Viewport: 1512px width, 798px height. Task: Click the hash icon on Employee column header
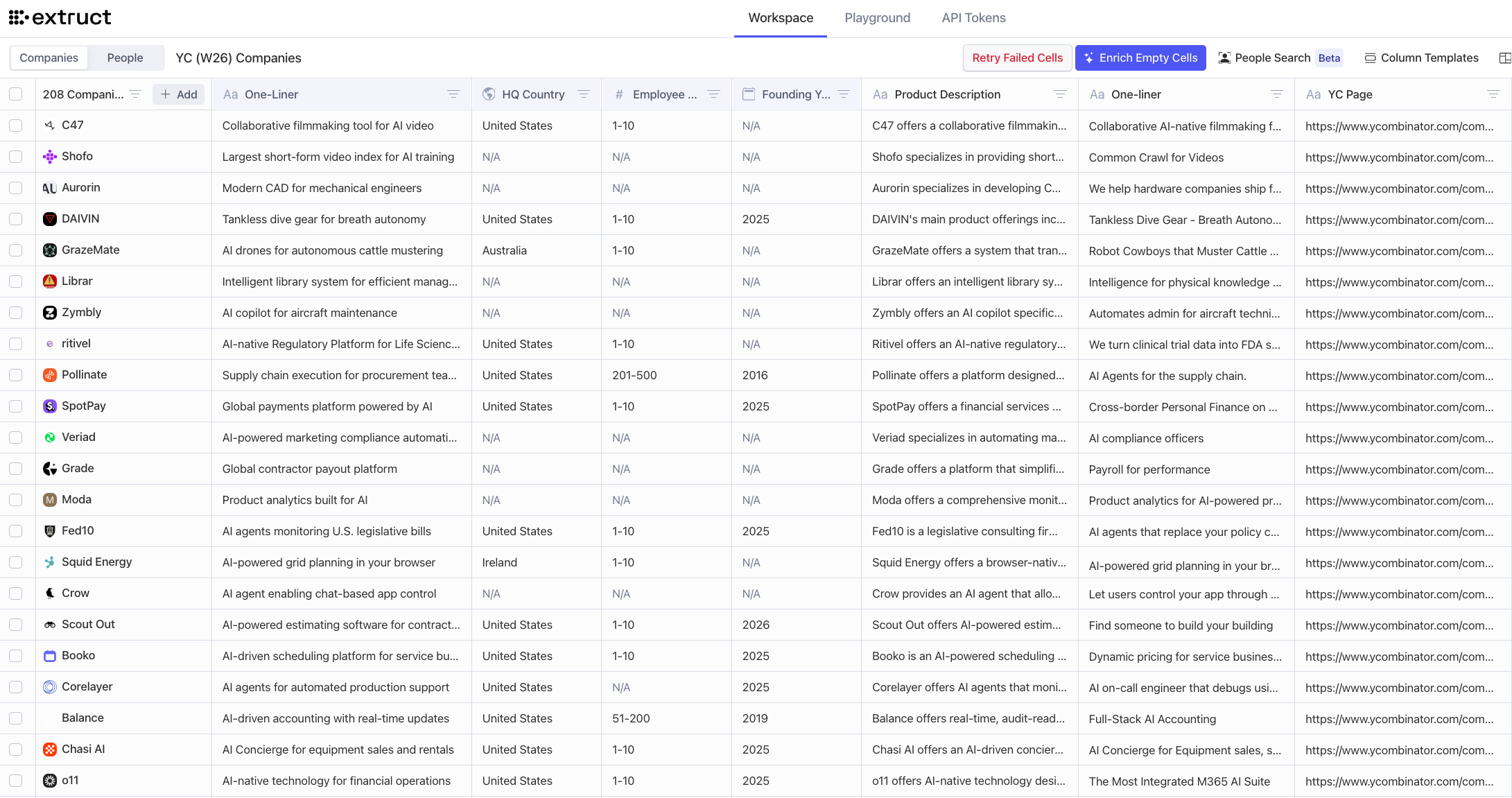click(x=619, y=94)
